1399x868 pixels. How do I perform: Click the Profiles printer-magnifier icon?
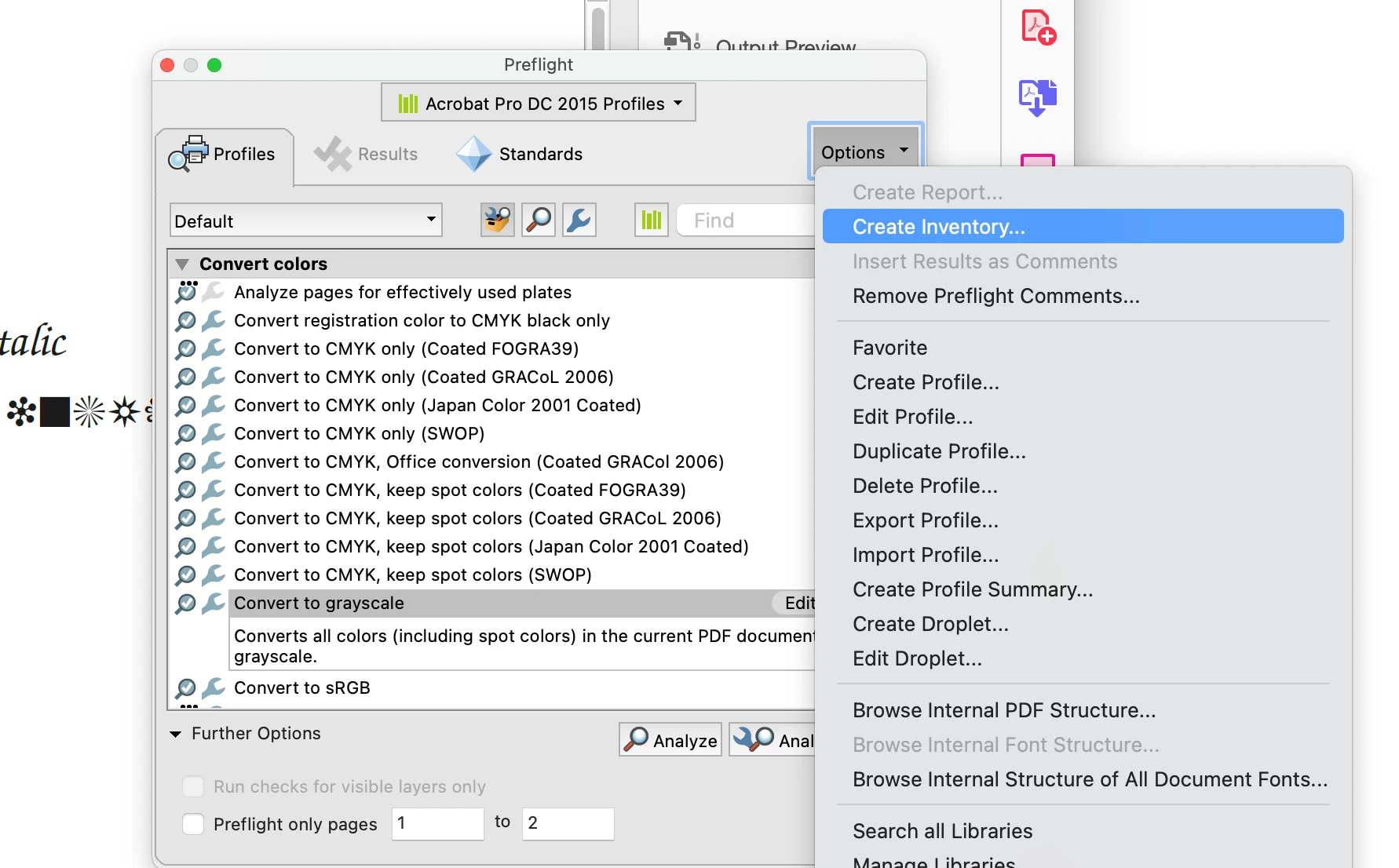188,154
